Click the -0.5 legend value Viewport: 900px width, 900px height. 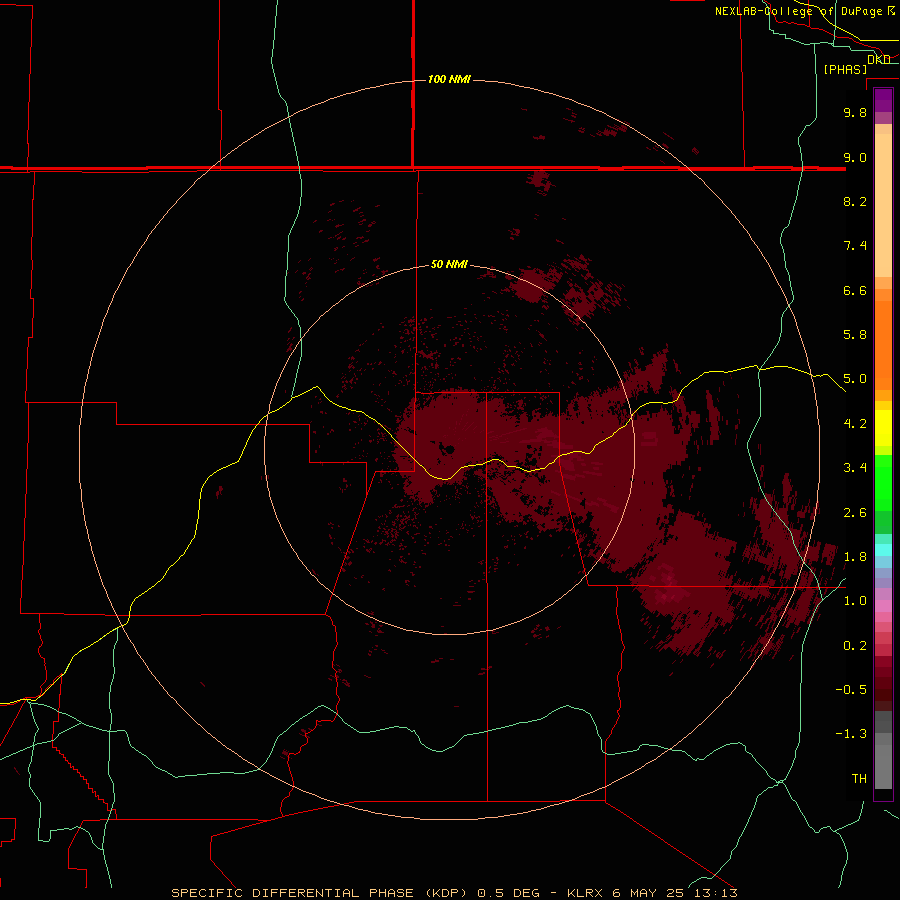851,690
